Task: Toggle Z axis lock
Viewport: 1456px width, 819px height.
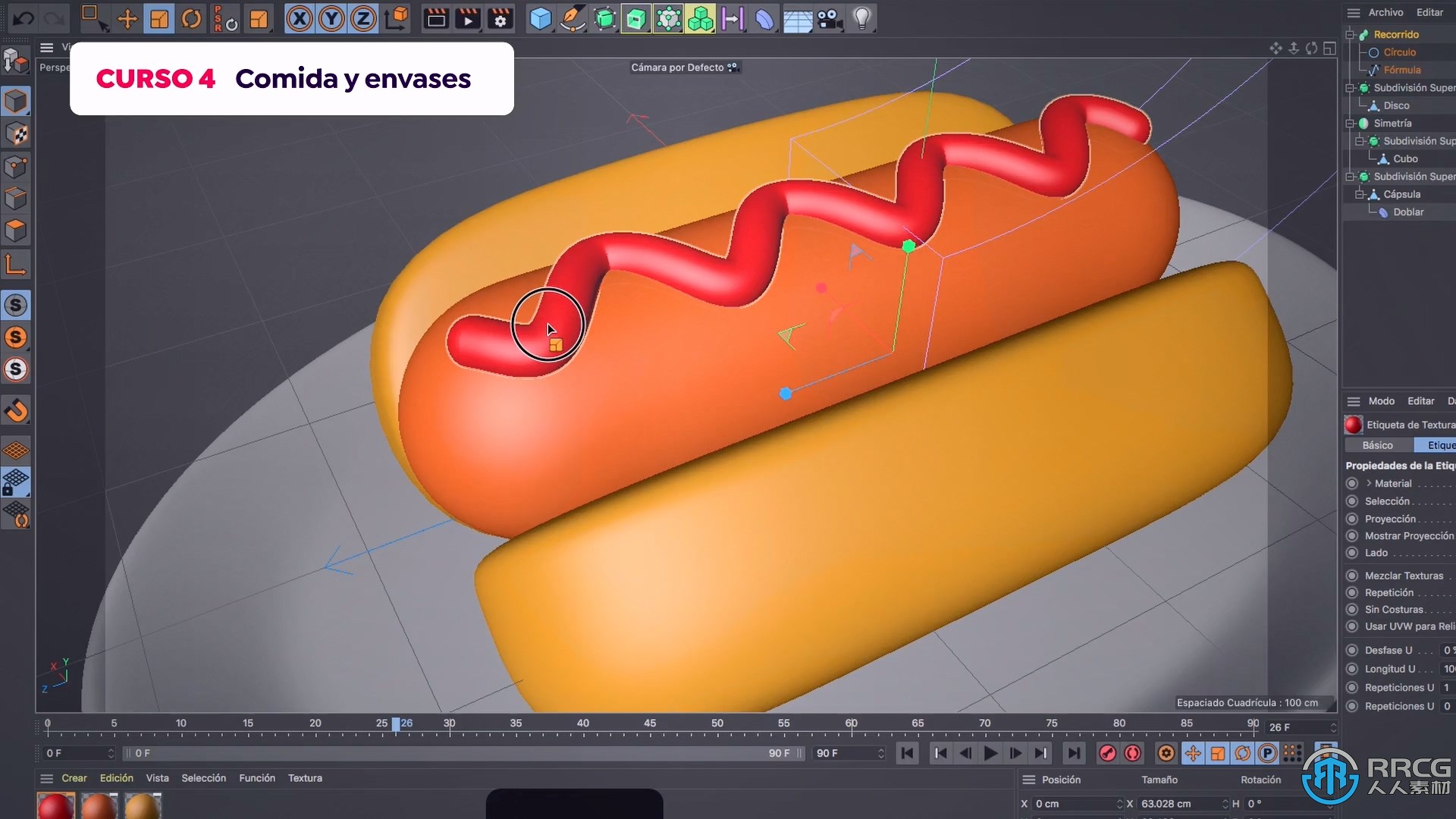Action: click(x=363, y=18)
